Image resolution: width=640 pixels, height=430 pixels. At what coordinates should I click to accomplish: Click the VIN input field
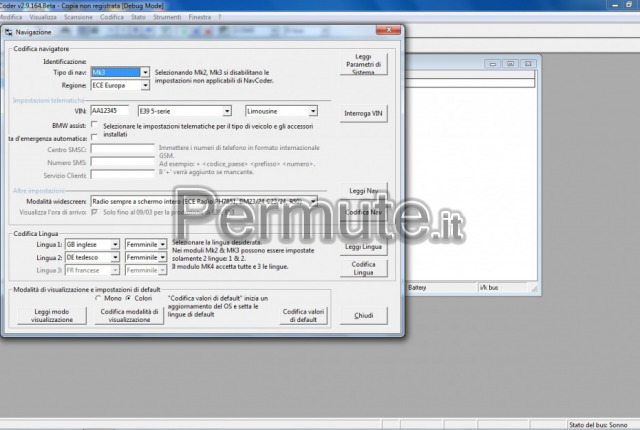coord(109,111)
